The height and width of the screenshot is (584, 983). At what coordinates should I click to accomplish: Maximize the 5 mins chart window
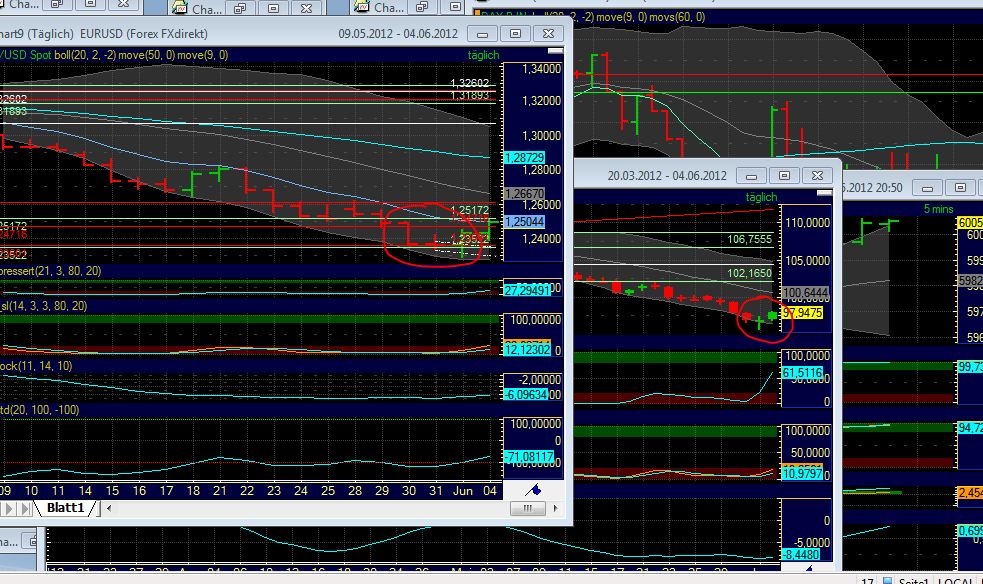(960, 187)
